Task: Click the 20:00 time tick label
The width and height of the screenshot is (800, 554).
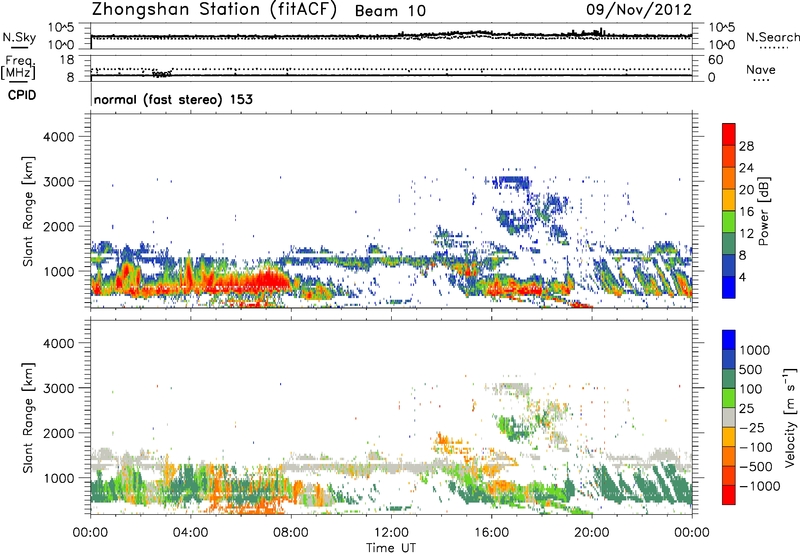Action: tap(591, 533)
